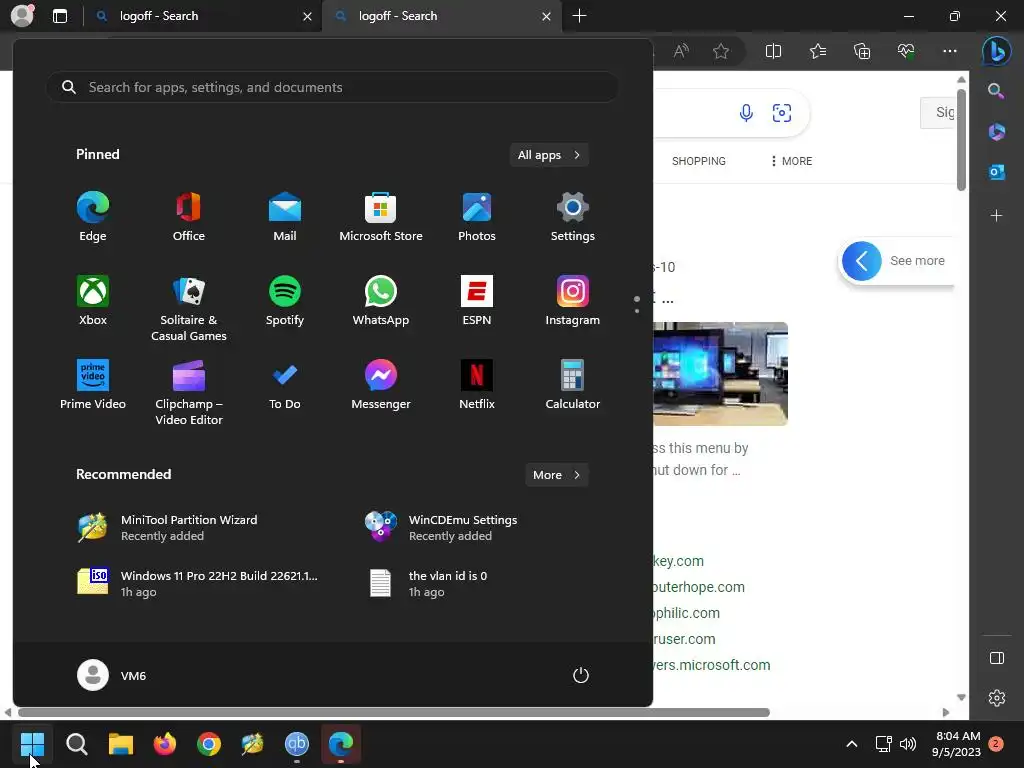Search by voice microphone icon

[746, 113]
